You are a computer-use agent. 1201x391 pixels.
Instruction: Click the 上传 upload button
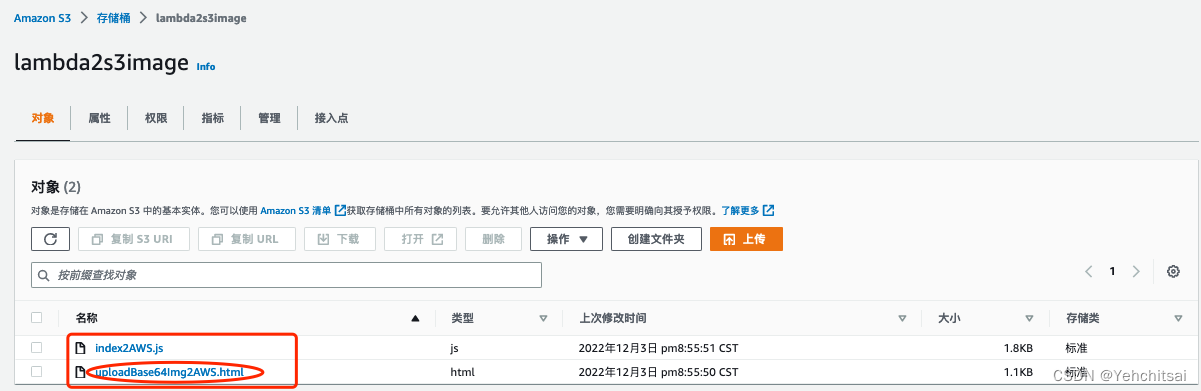coord(746,239)
